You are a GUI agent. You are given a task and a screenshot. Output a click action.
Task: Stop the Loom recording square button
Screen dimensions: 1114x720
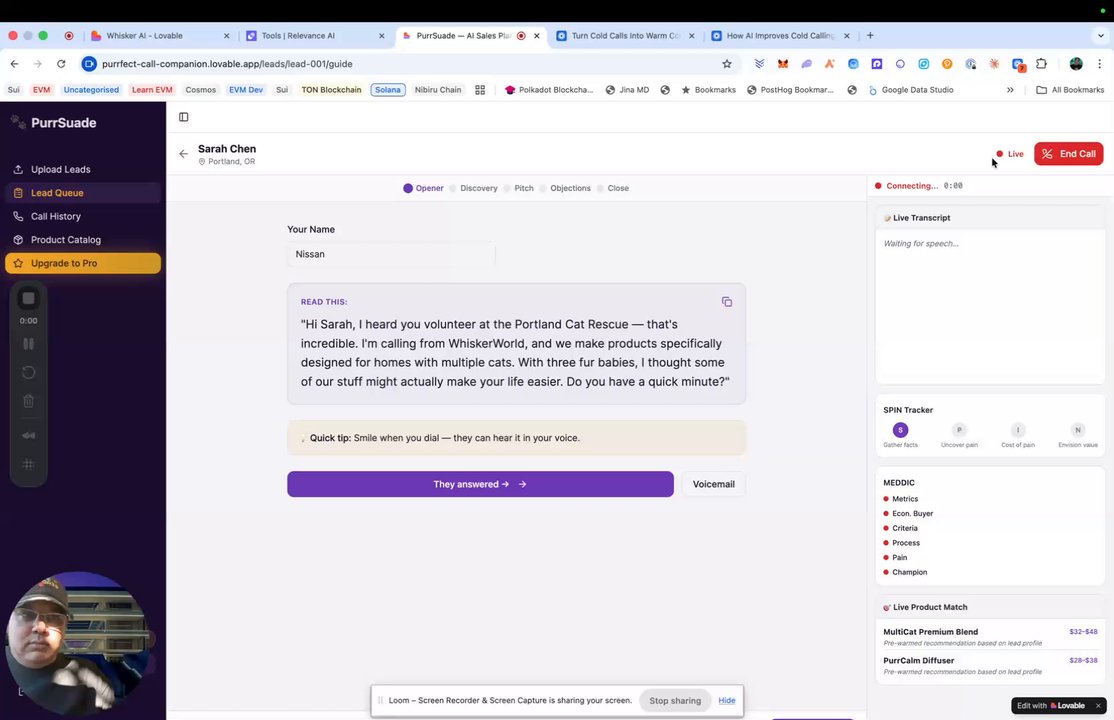click(28, 299)
